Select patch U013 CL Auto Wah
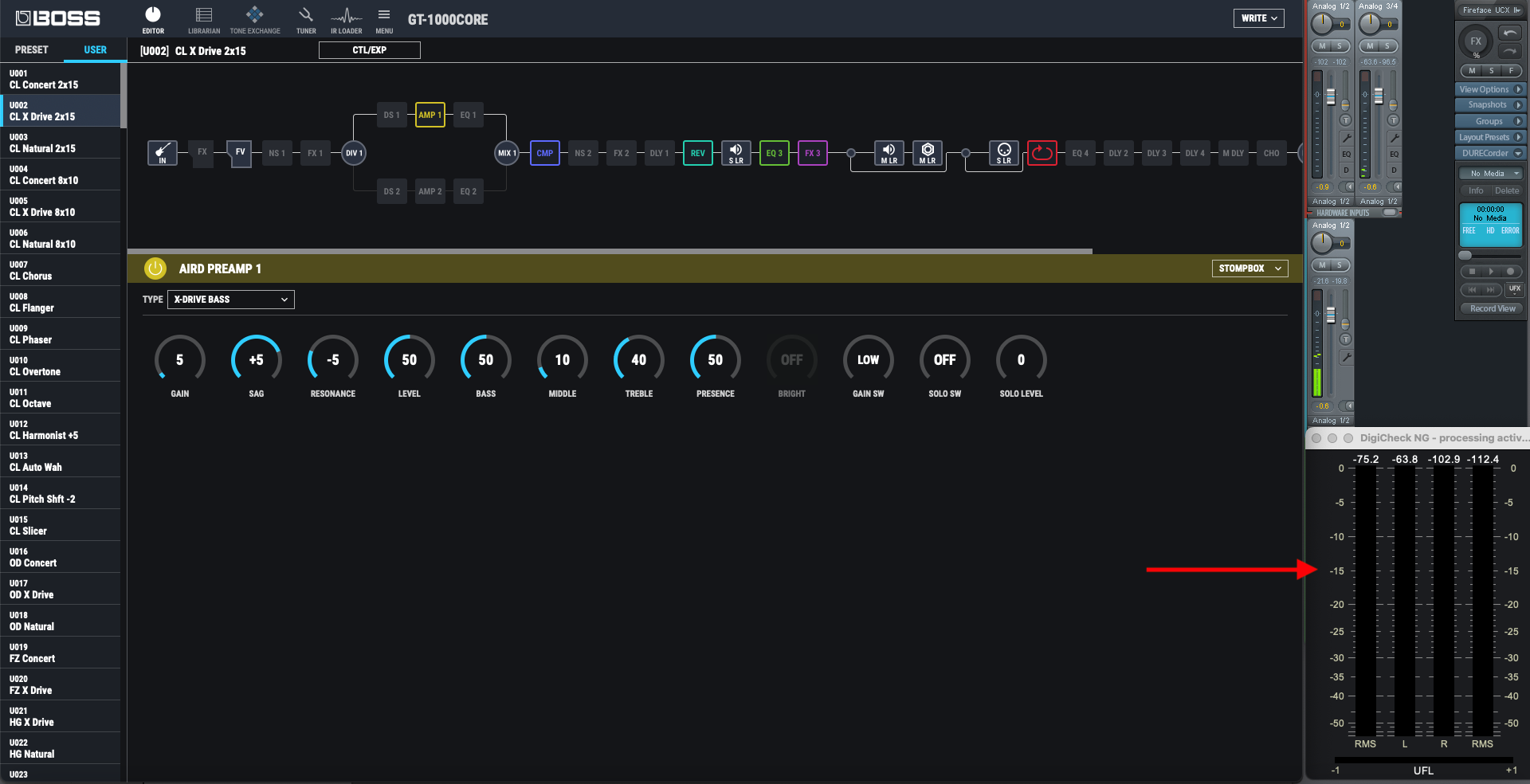 61,461
